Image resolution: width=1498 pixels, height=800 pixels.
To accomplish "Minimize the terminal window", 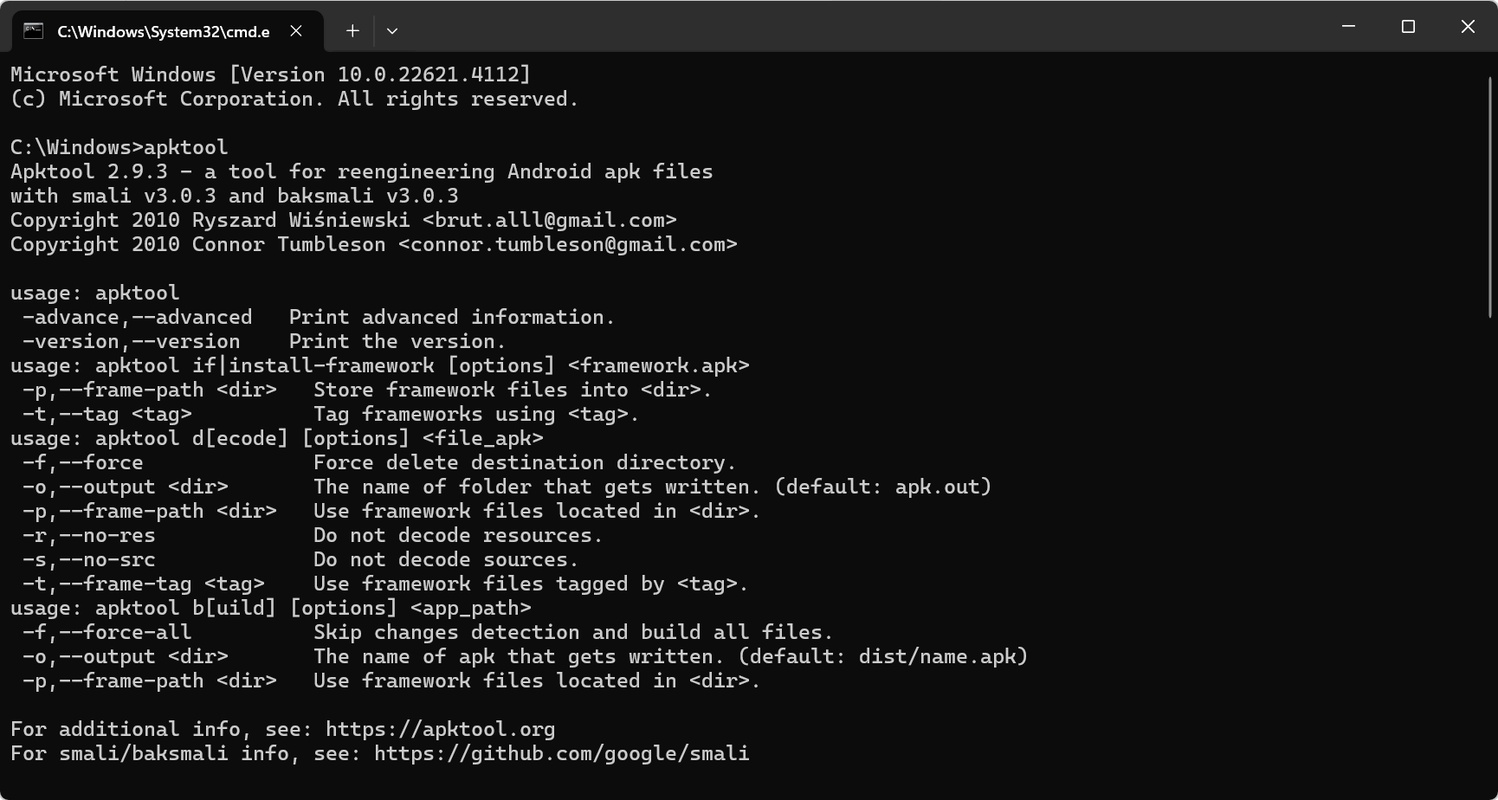I will tap(1349, 27).
